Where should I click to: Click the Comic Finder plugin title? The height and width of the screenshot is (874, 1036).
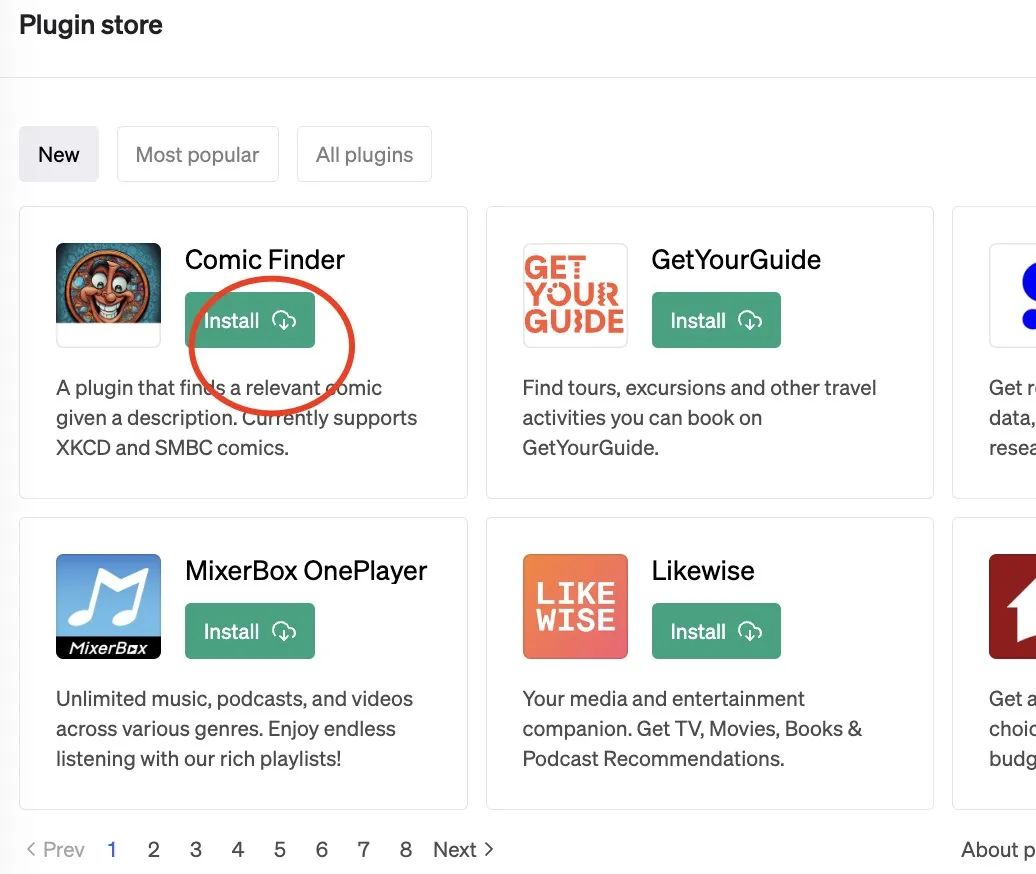265,260
